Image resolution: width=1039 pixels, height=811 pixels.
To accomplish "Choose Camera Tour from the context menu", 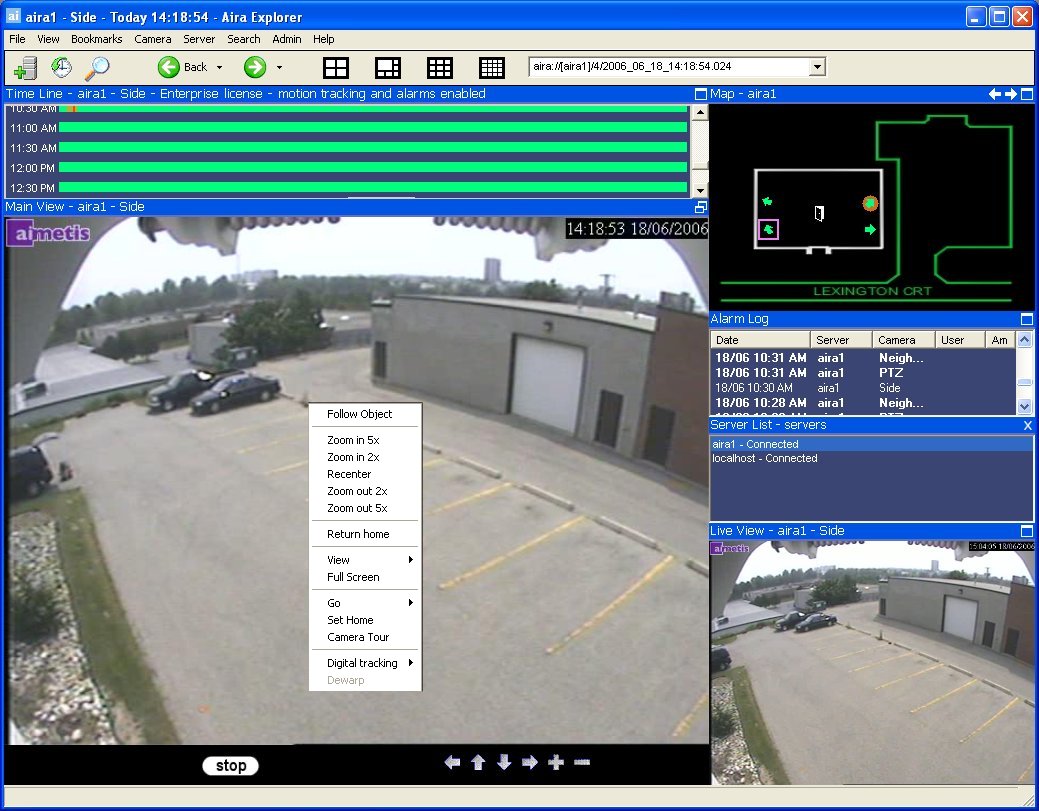I will 366,637.
